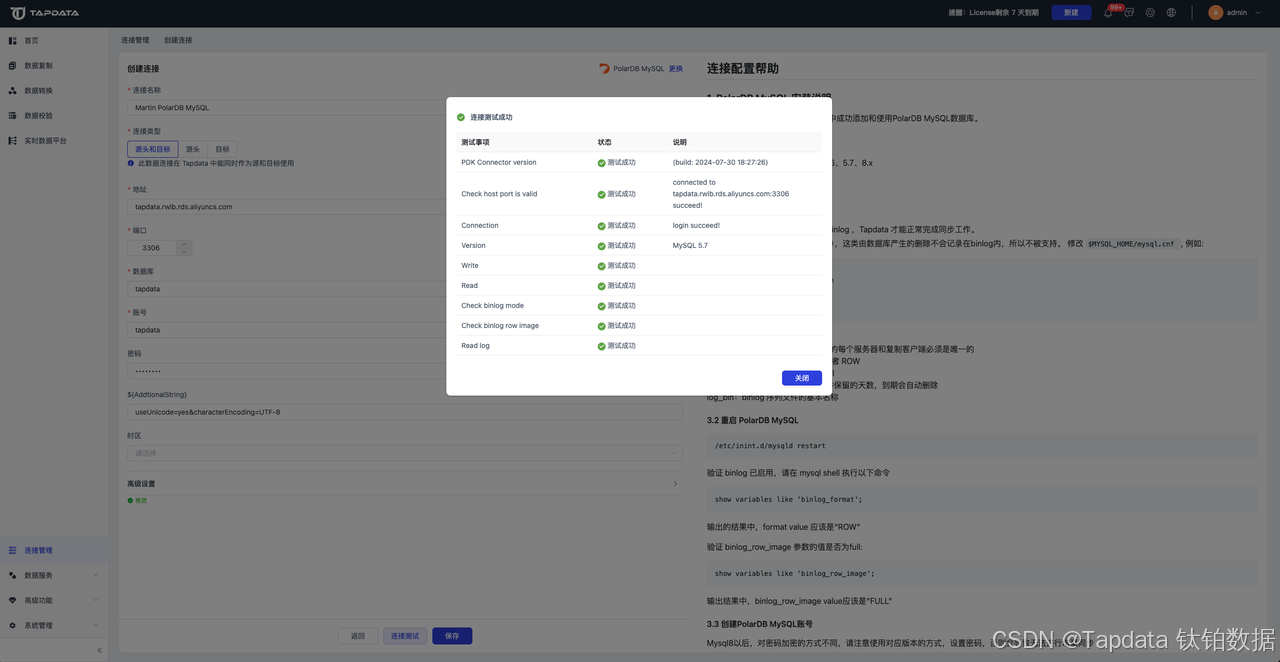
Task: Focus the 数据库 database name field
Action: (405, 289)
